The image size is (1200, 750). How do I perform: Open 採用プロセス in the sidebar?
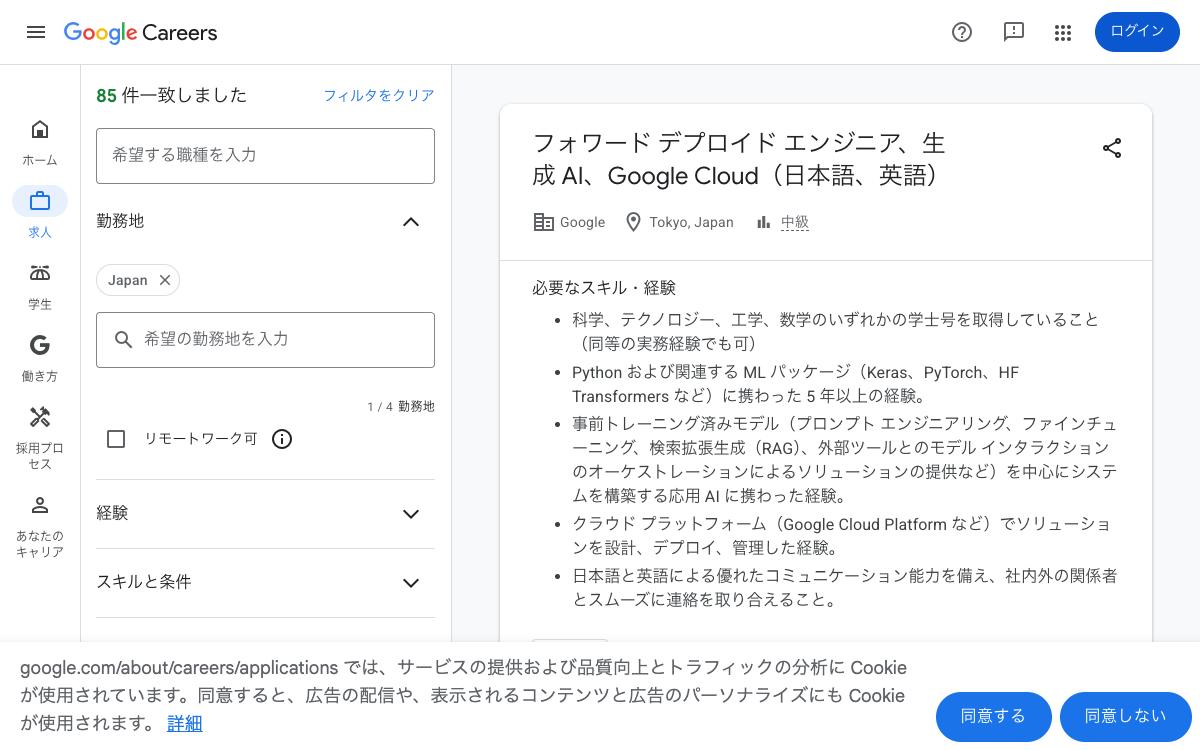tap(40, 437)
